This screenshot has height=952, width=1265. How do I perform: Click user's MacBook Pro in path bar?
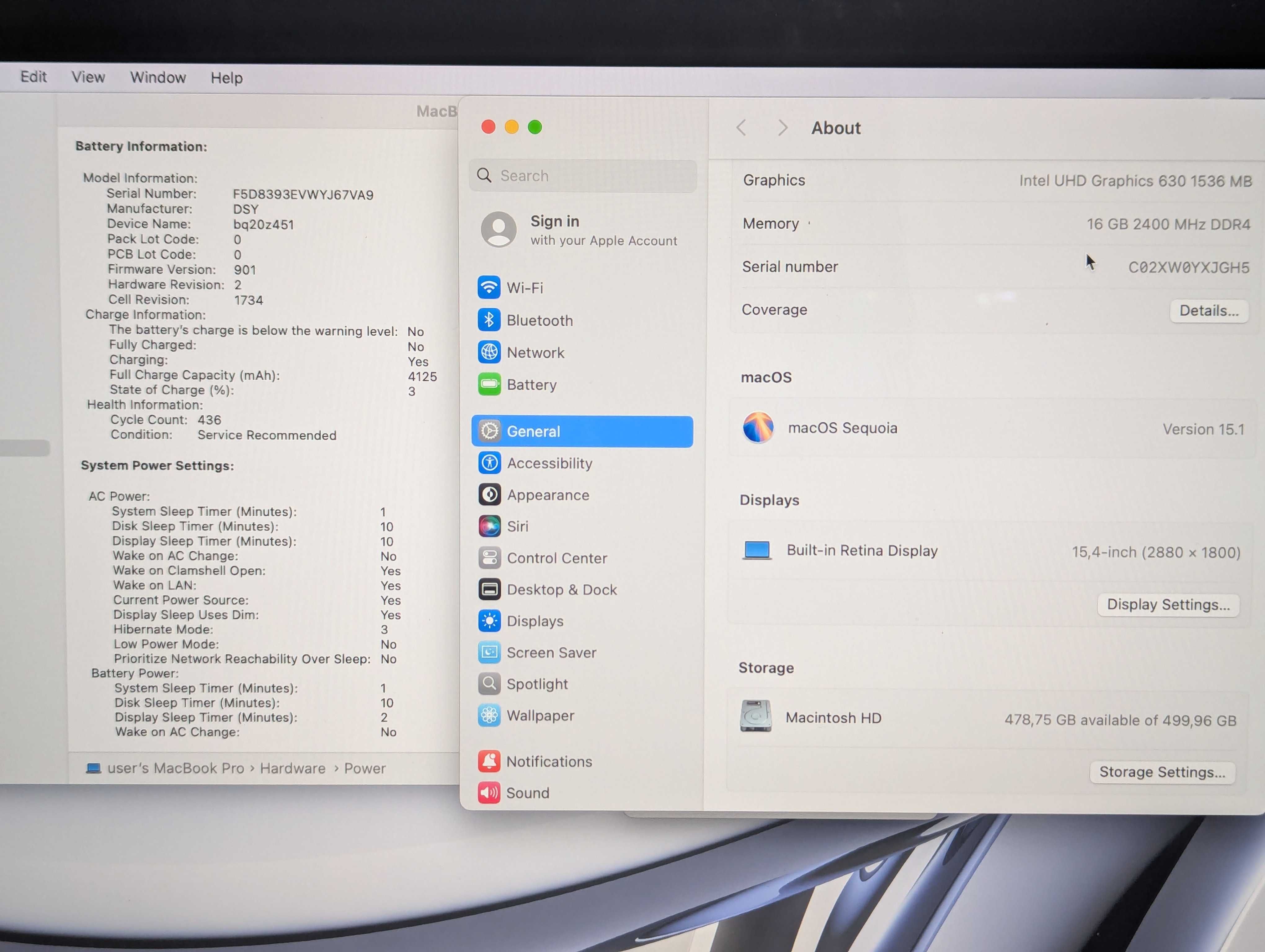(175, 768)
